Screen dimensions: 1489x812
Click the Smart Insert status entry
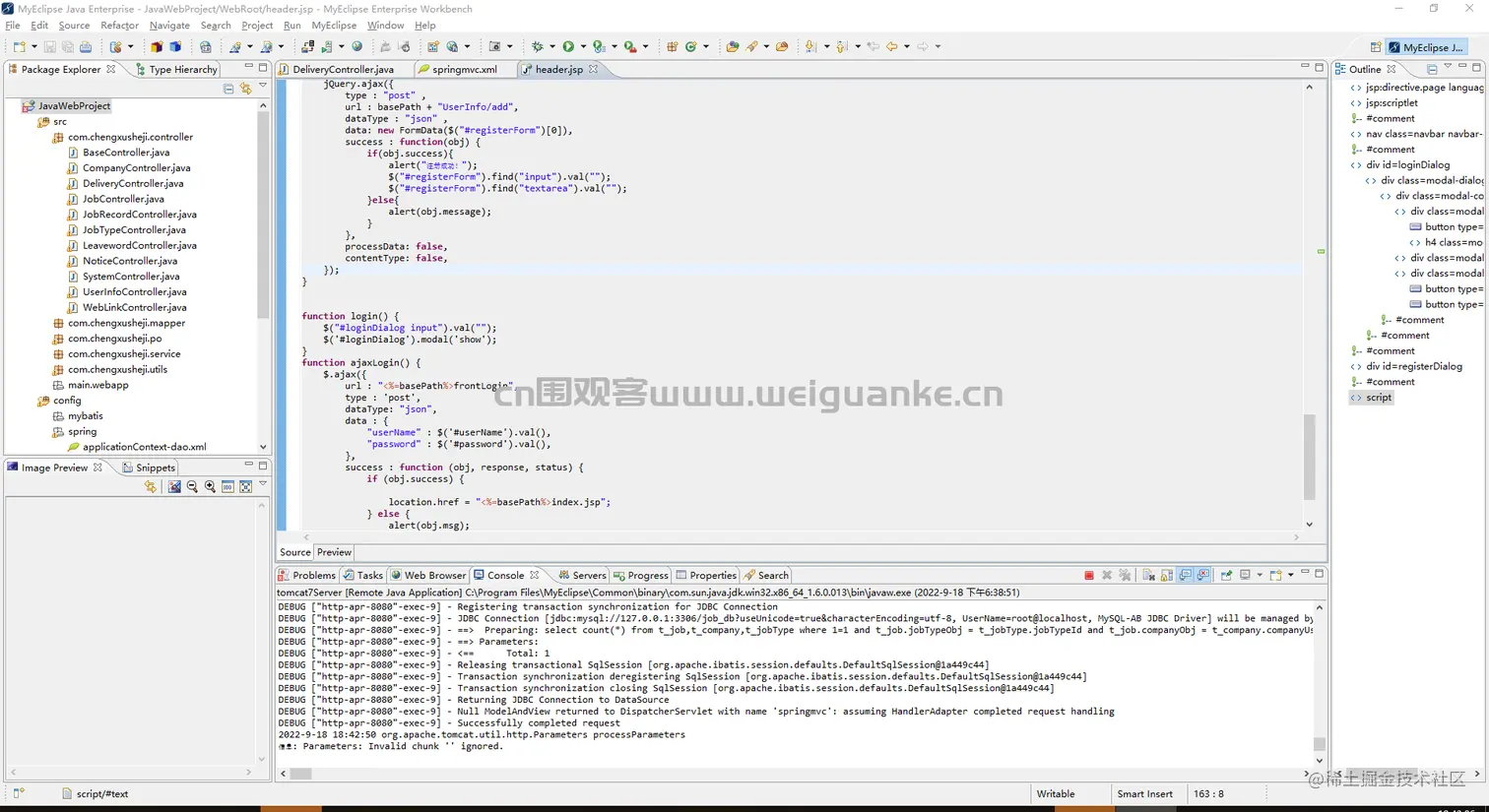(x=1144, y=794)
